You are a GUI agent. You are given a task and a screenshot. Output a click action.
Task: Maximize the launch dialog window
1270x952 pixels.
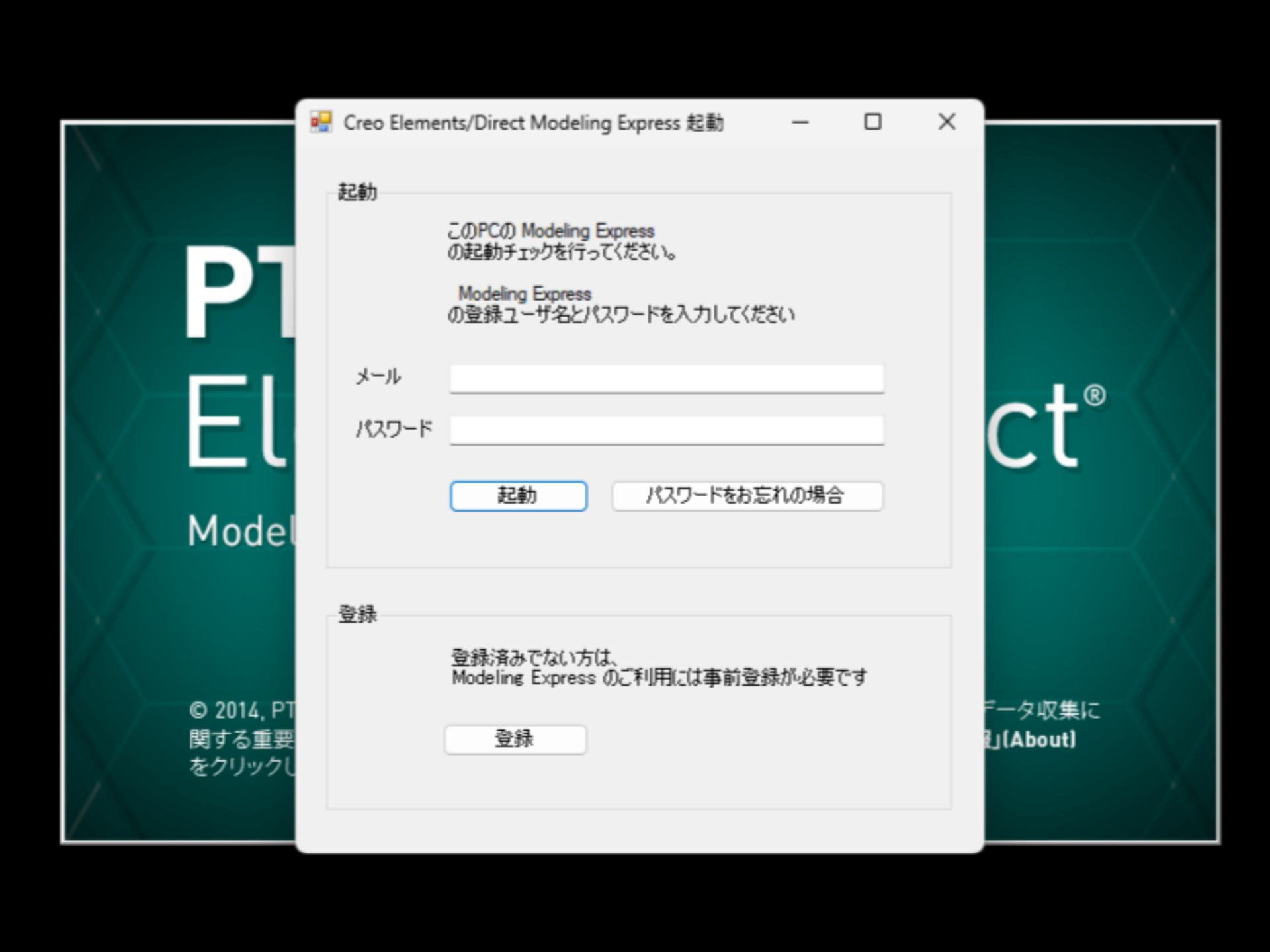pyautogui.click(x=873, y=122)
